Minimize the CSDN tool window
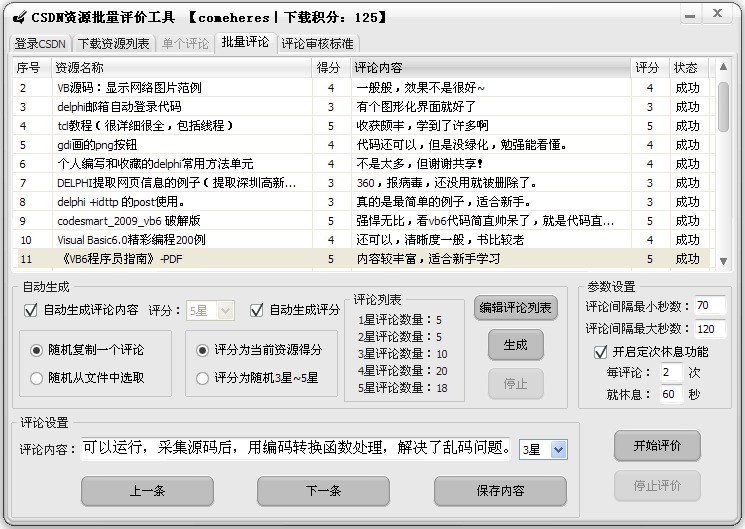Image resolution: width=745 pixels, height=529 pixels. pyautogui.click(x=690, y=16)
